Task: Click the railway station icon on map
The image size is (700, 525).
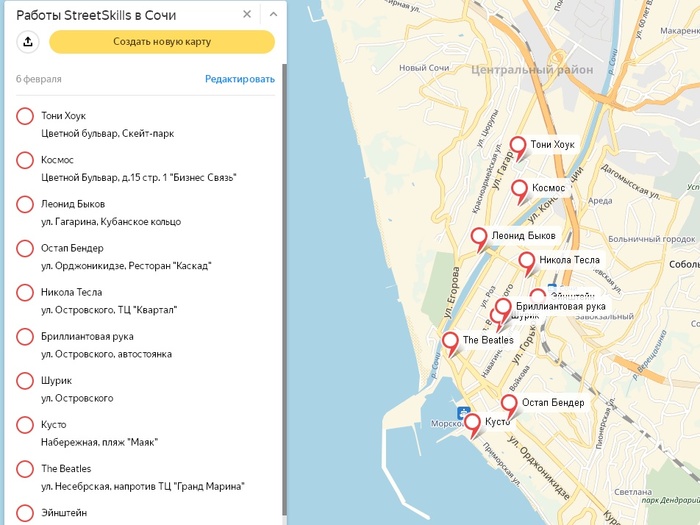Action: [x=552, y=287]
